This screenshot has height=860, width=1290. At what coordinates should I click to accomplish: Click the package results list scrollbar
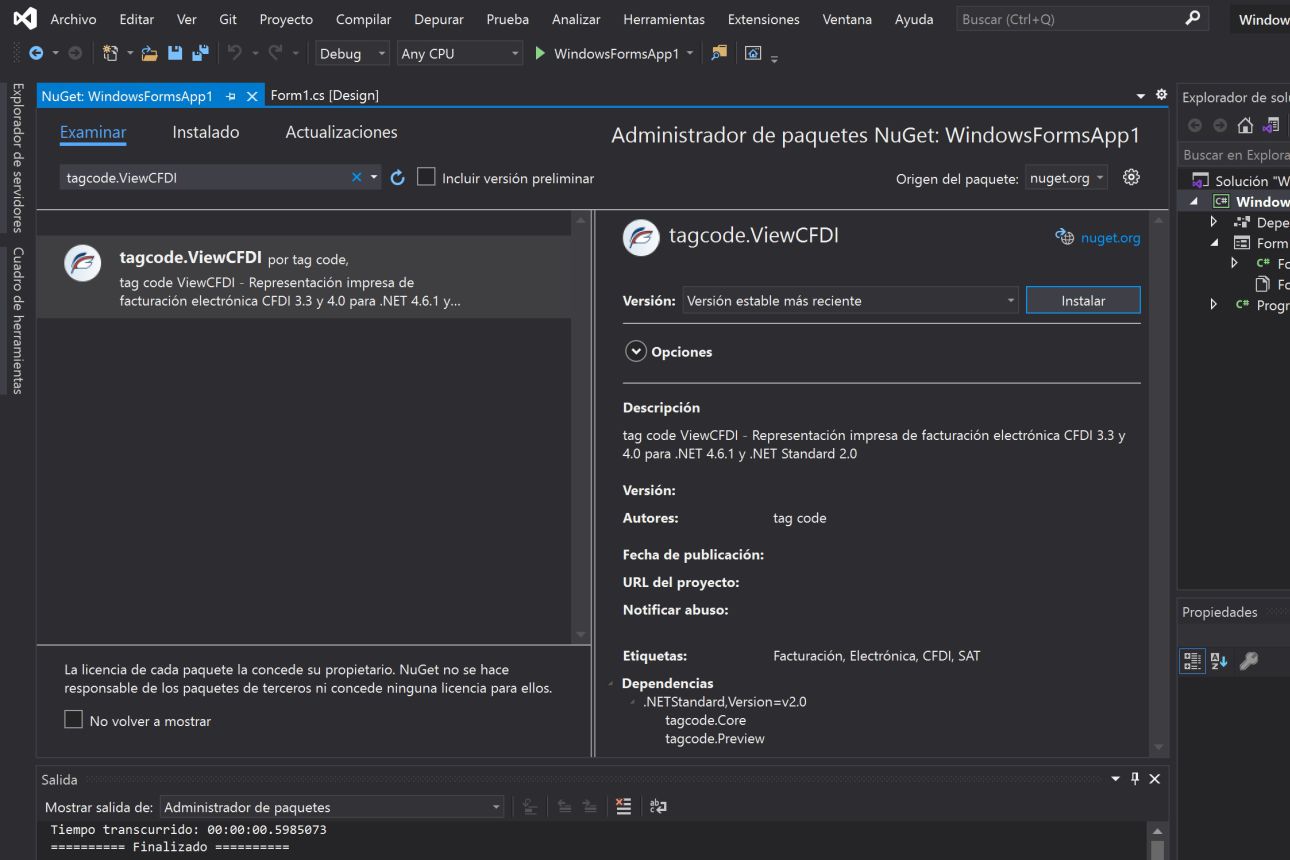(581, 427)
